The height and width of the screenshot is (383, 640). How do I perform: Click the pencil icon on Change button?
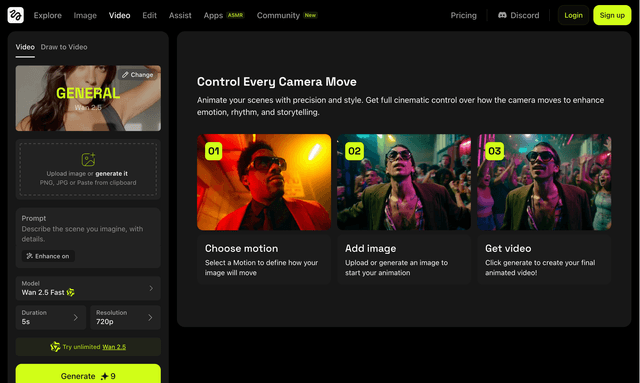click(x=125, y=75)
